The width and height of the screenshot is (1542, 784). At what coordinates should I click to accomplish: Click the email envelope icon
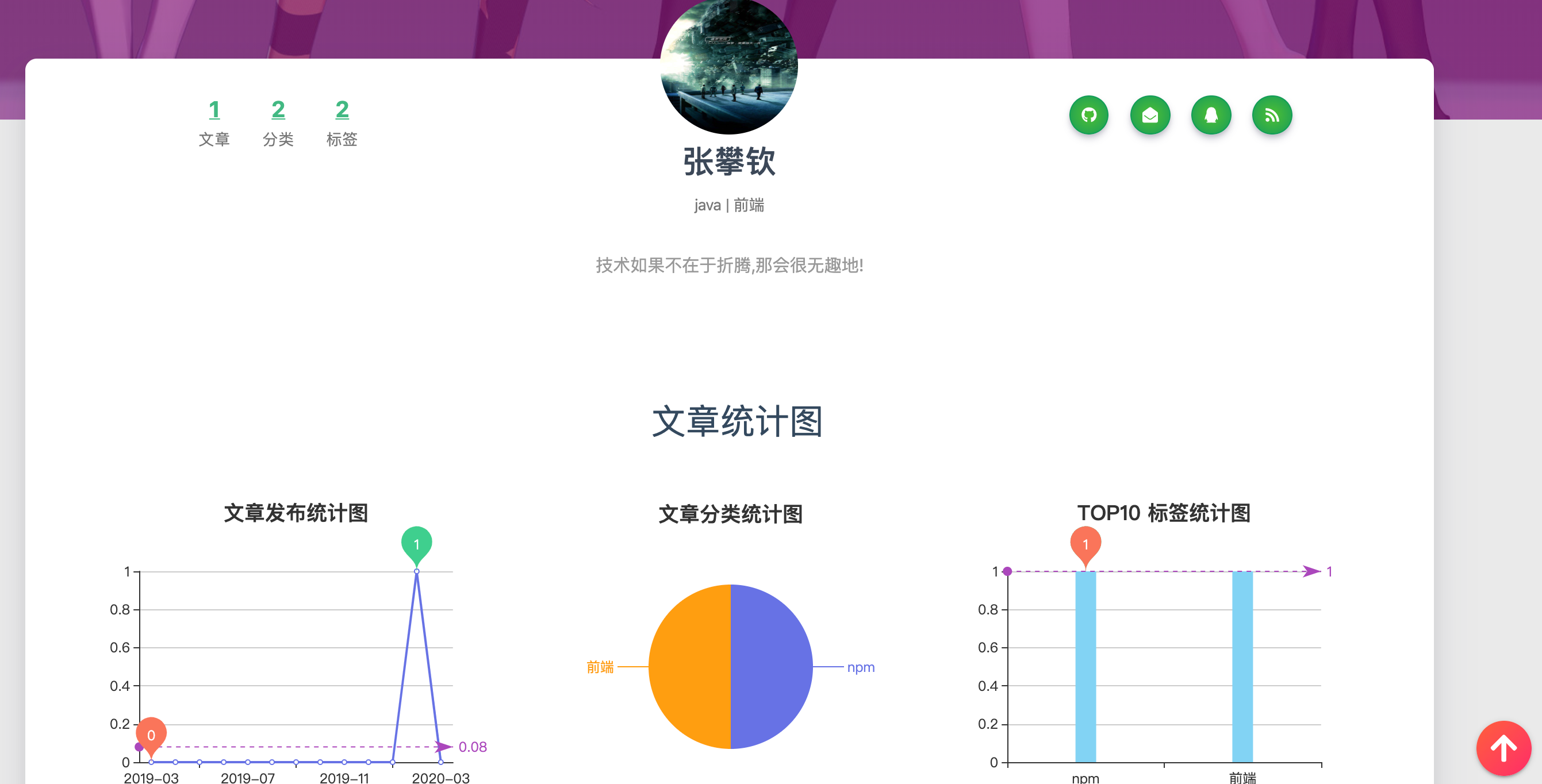tap(1149, 115)
